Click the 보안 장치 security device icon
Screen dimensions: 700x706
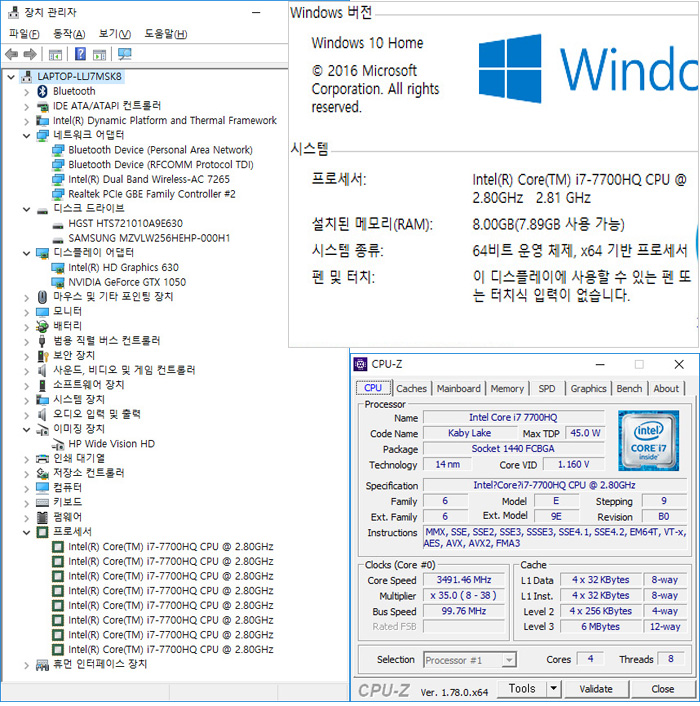(x=42, y=356)
